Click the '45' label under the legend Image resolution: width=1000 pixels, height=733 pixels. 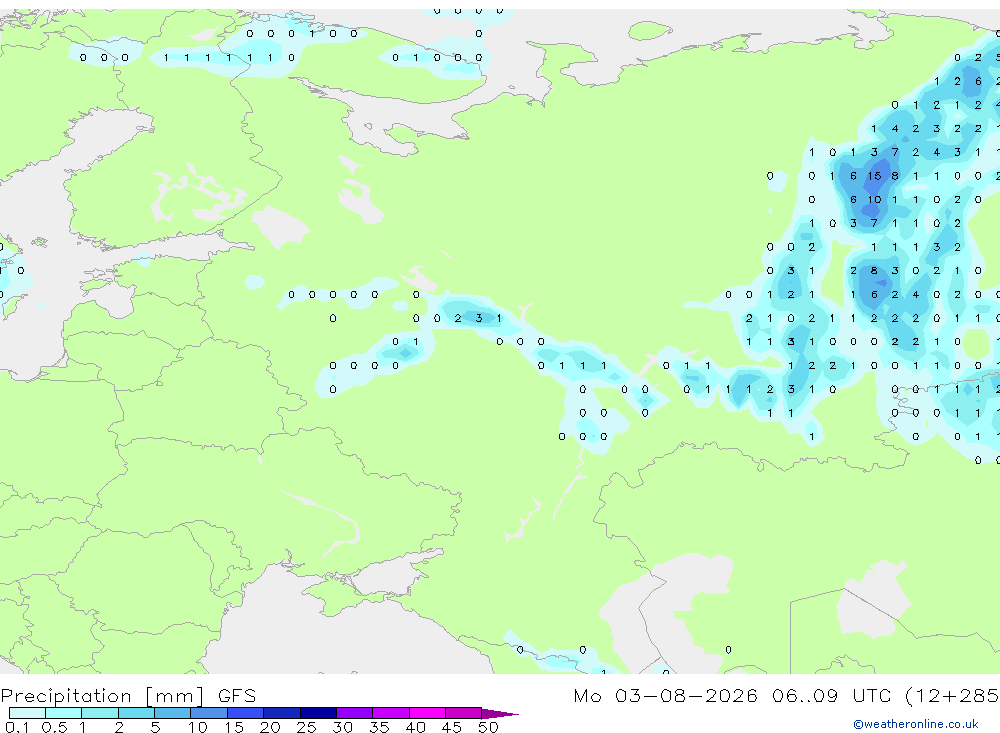point(452,727)
